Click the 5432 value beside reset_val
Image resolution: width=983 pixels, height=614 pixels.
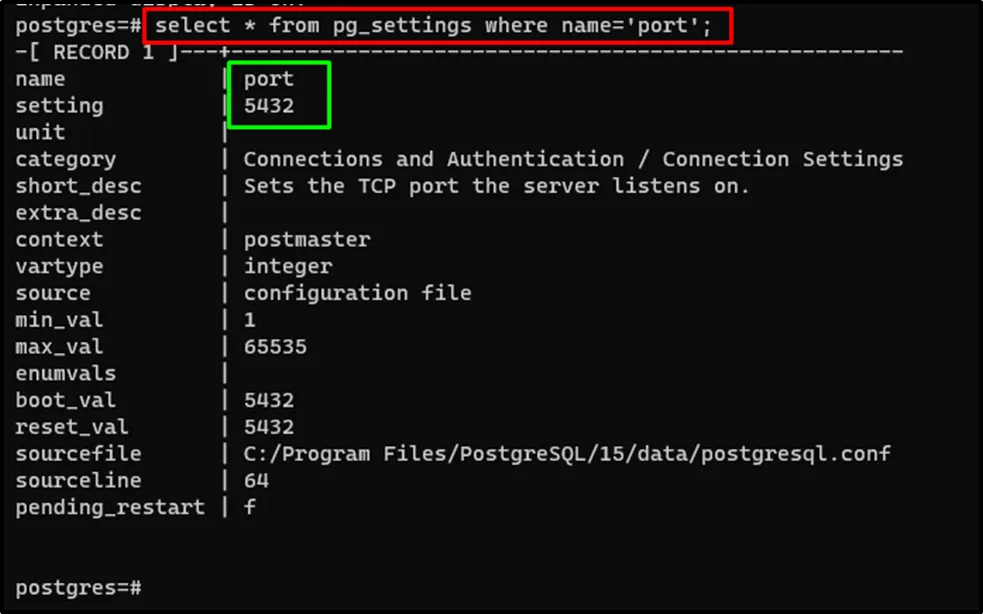[268, 428]
